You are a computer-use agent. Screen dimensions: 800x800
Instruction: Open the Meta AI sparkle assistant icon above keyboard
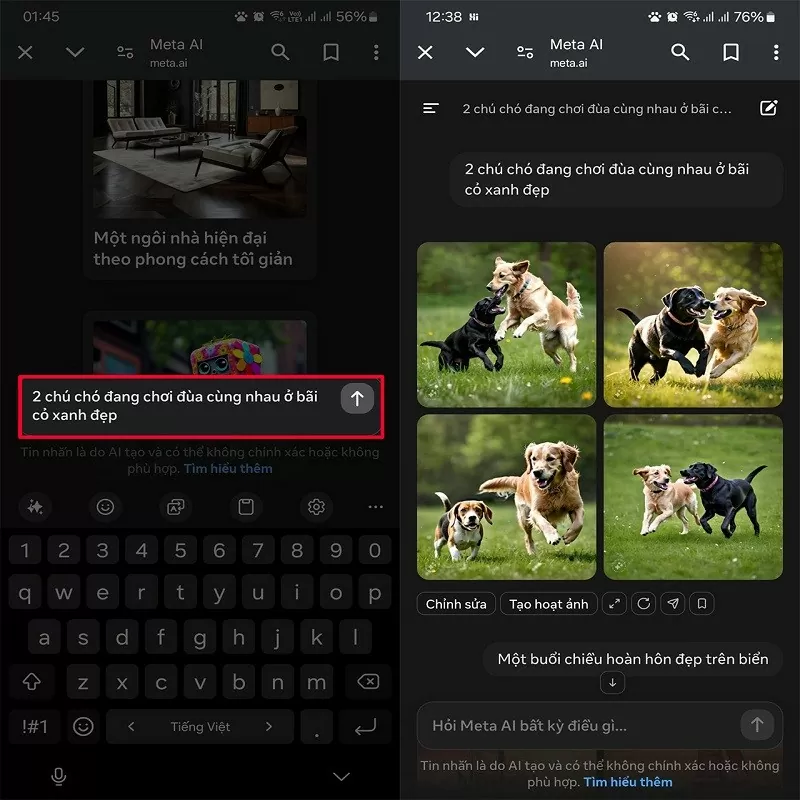click(36, 507)
